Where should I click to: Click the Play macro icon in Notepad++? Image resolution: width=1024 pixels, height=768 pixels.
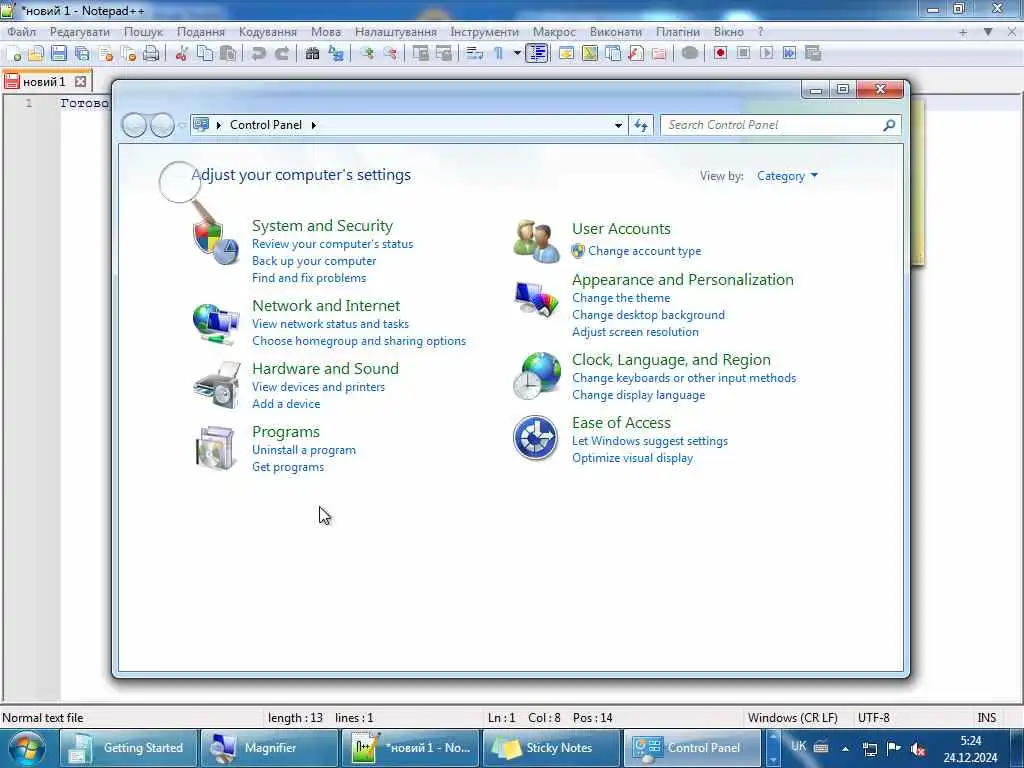[x=767, y=54]
